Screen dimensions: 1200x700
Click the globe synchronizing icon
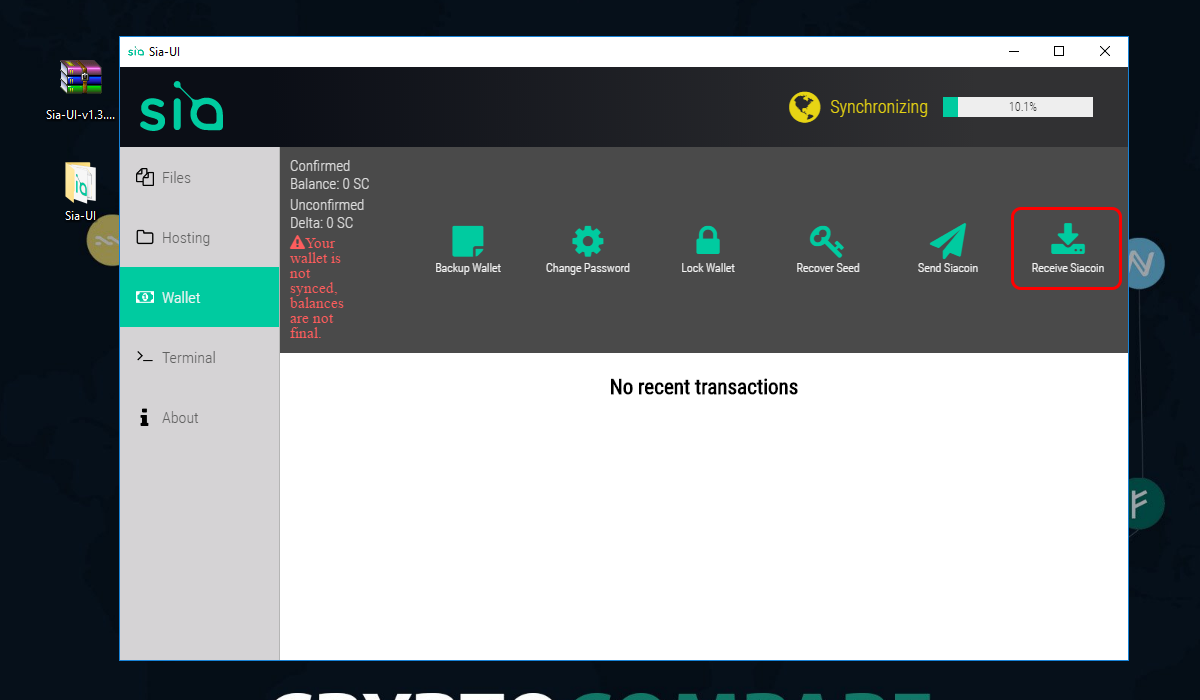click(x=804, y=107)
